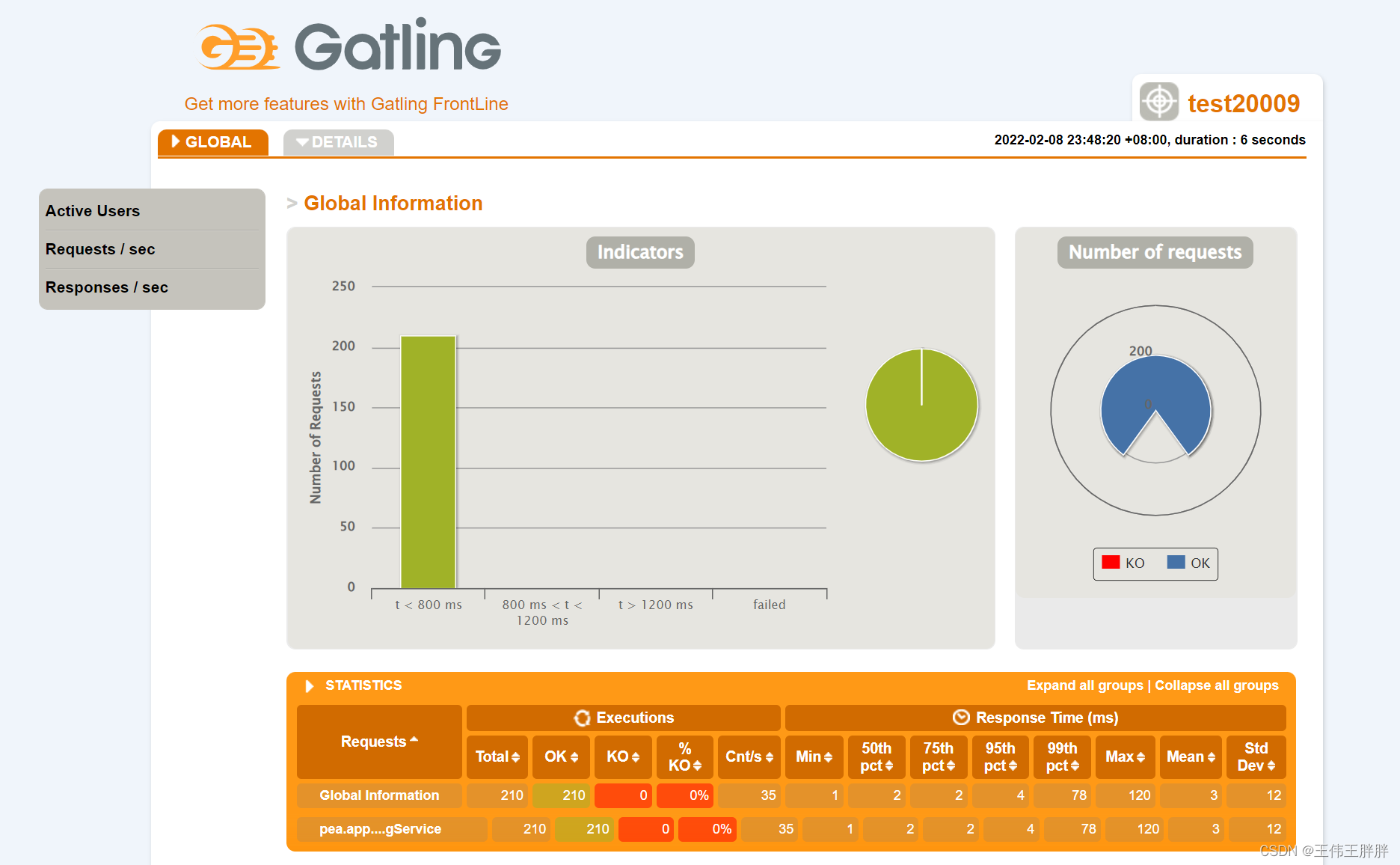Click Global Information row label
The height and width of the screenshot is (865, 1400).
(379, 795)
